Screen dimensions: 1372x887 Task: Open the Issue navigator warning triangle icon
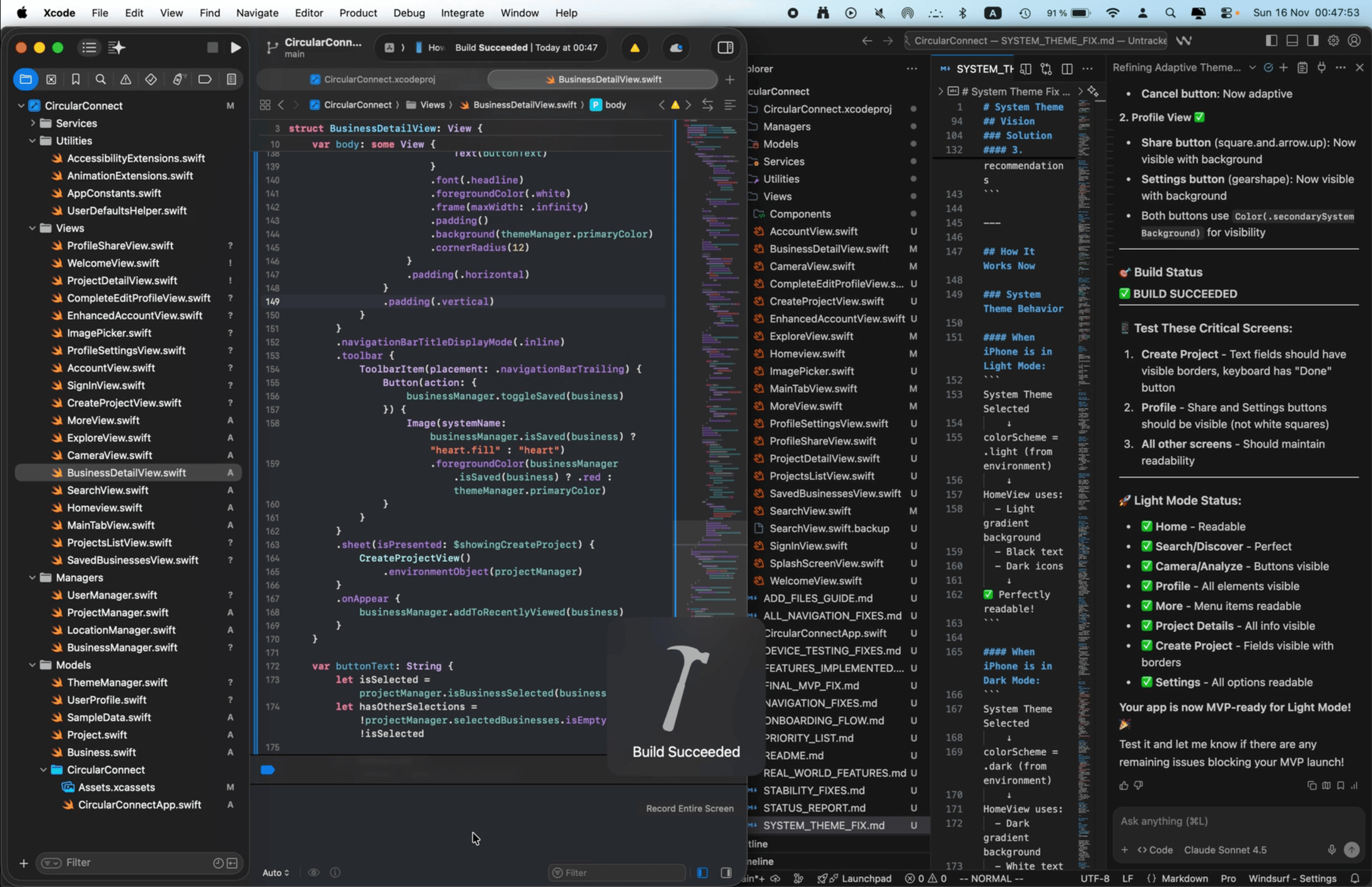coord(125,79)
